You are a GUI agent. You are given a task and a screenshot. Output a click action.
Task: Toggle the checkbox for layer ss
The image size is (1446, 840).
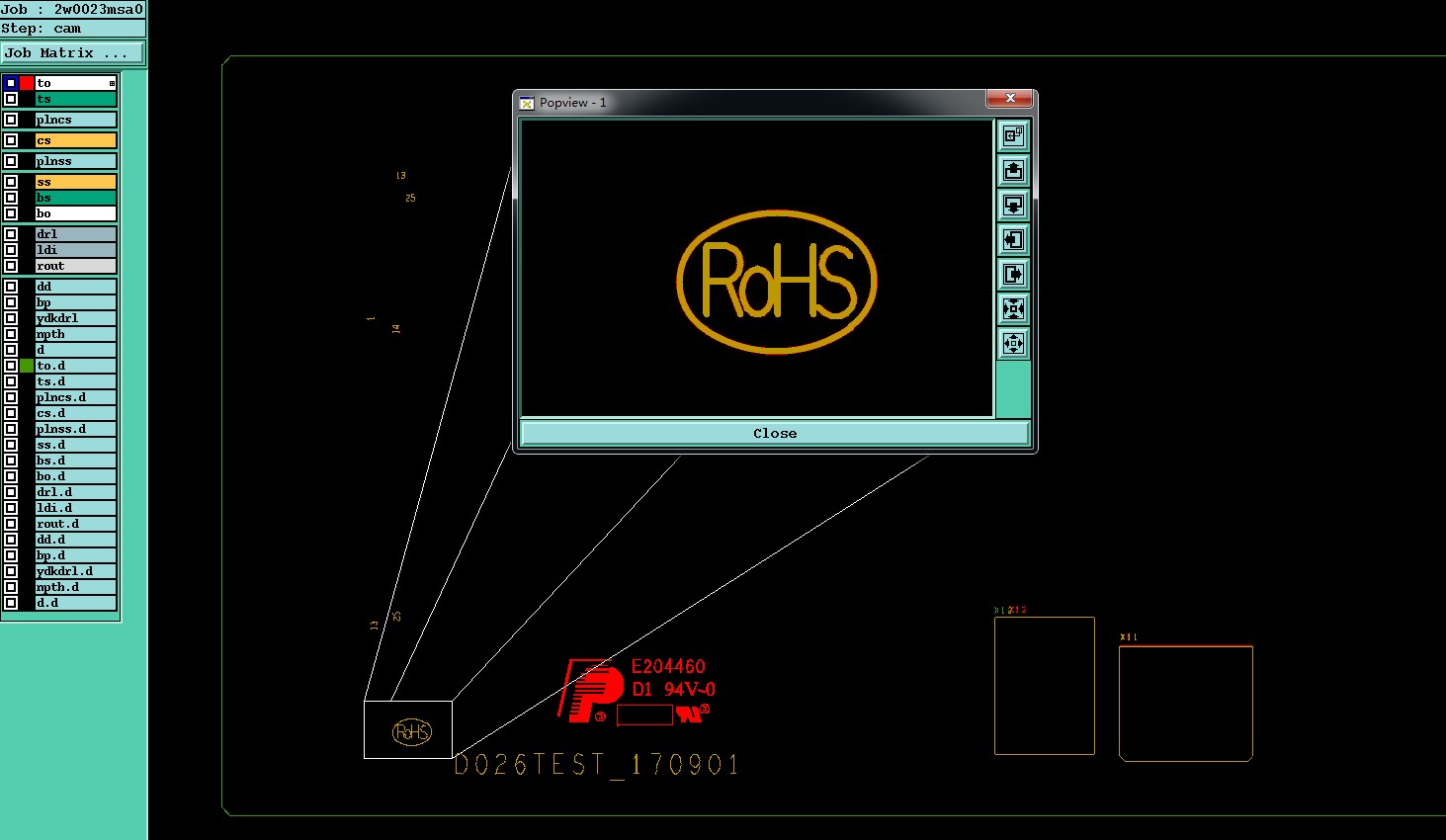11,182
